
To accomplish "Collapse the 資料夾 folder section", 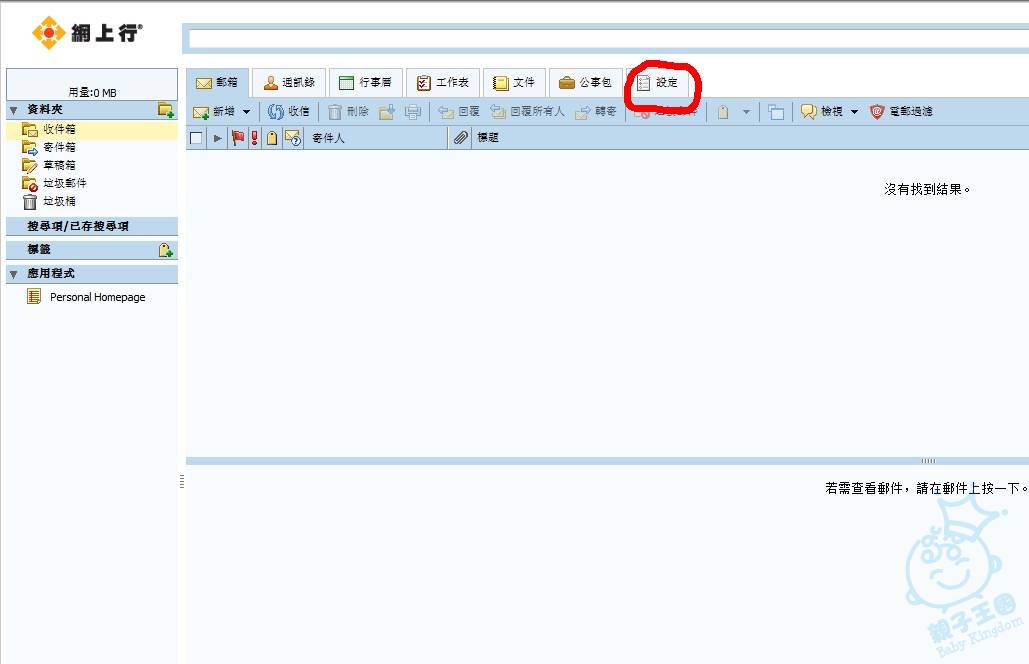I will tap(14, 109).
